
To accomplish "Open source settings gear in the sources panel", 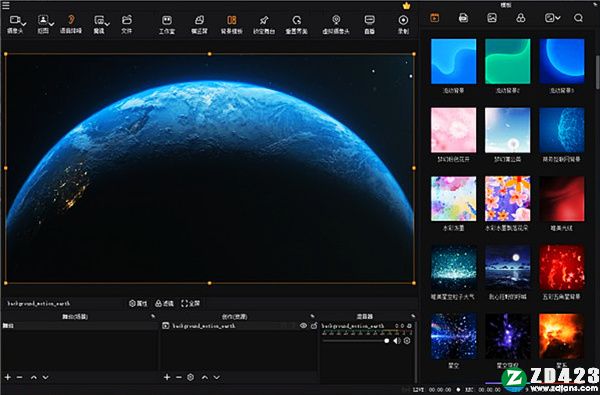I will pyautogui.click(x=191, y=377).
